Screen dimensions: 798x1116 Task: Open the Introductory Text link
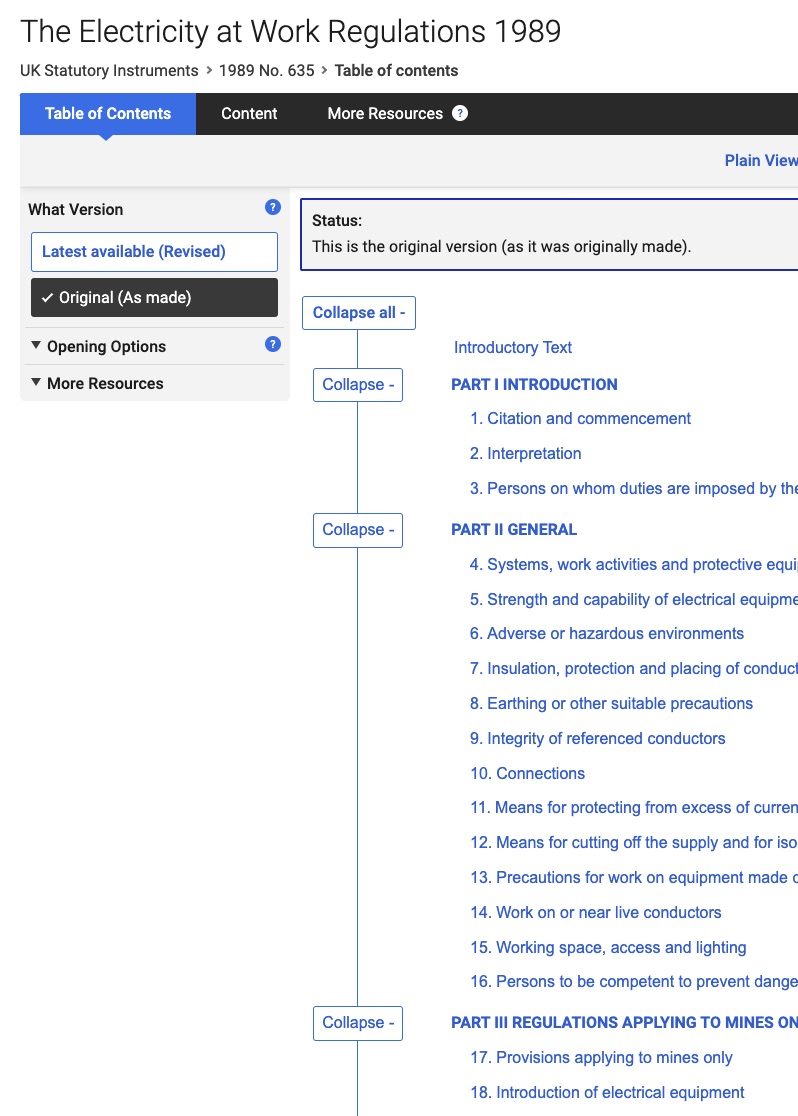(x=513, y=348)
